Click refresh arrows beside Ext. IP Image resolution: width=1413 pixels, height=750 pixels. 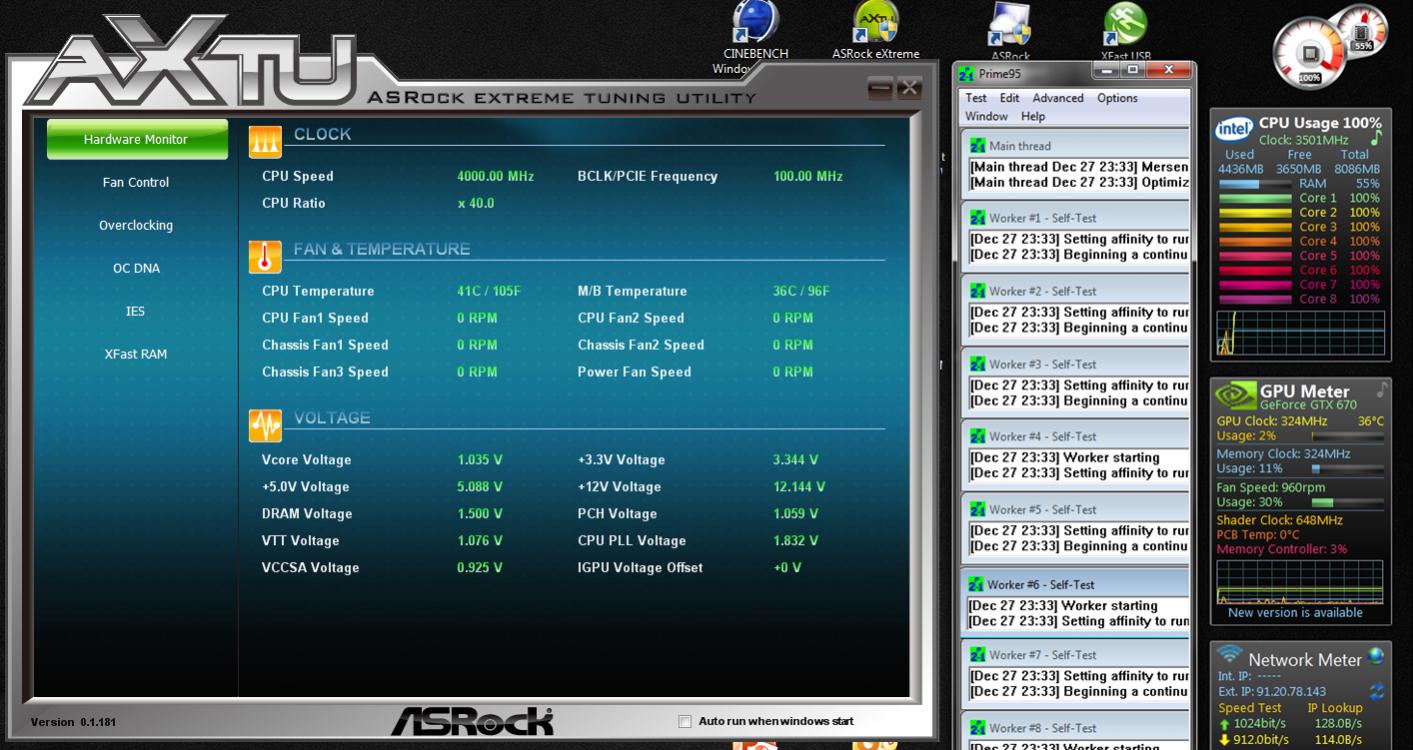click(1376, 691)
